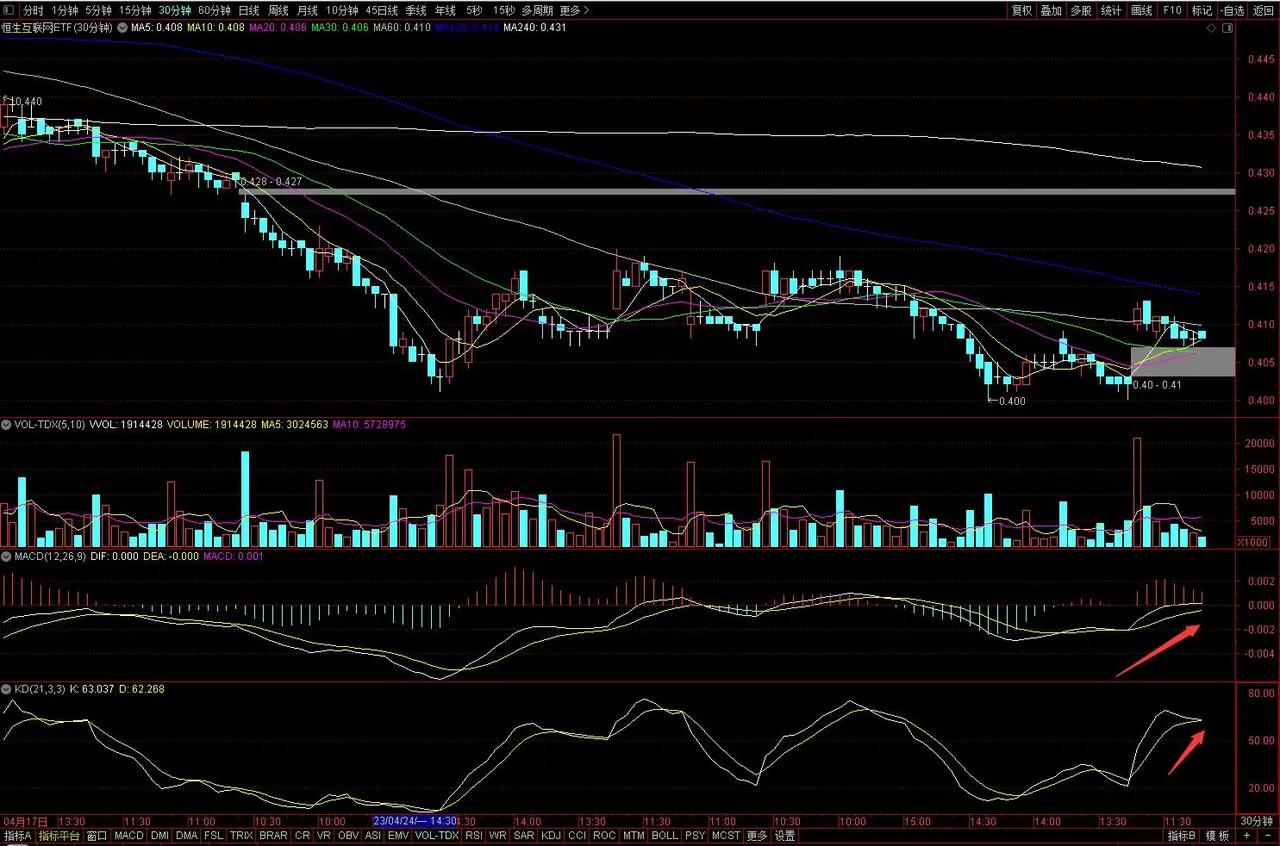Switch to 月线 monthly chart
Viewport: 1280px width, 846px height.
pyautogui.click(x=307, y=10)
